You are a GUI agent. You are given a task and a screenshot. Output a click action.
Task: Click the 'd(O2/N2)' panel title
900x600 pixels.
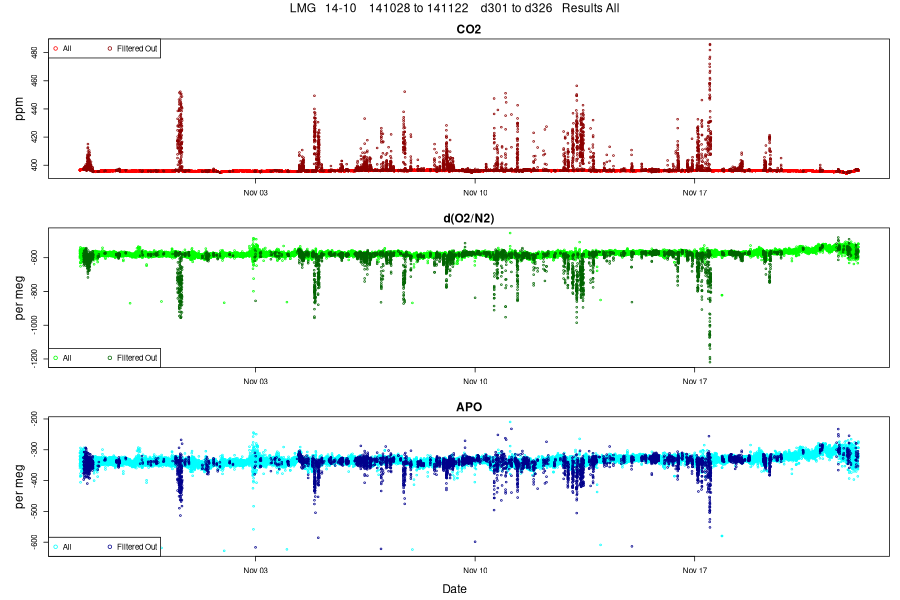[x=468, y=218]
